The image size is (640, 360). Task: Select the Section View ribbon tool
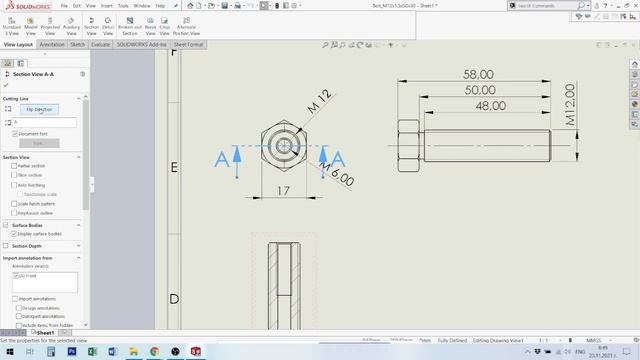coord(91,26)
